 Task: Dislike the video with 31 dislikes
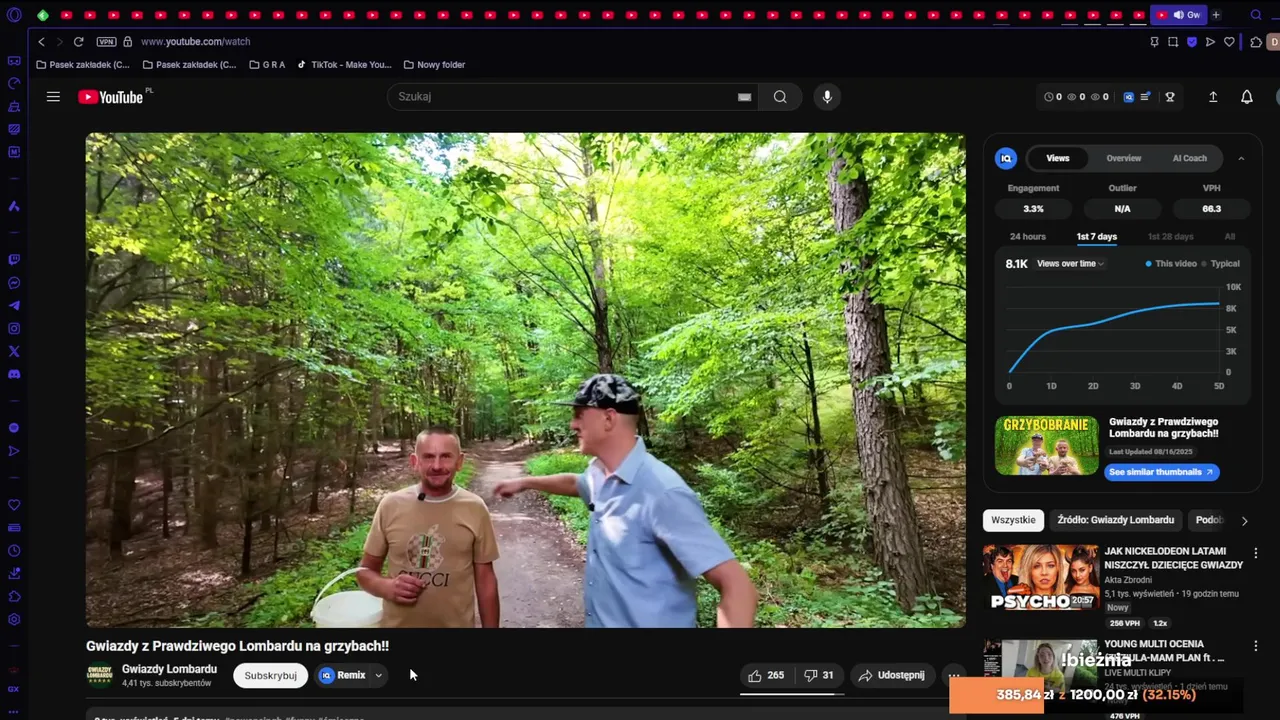[x=819, y=675]
